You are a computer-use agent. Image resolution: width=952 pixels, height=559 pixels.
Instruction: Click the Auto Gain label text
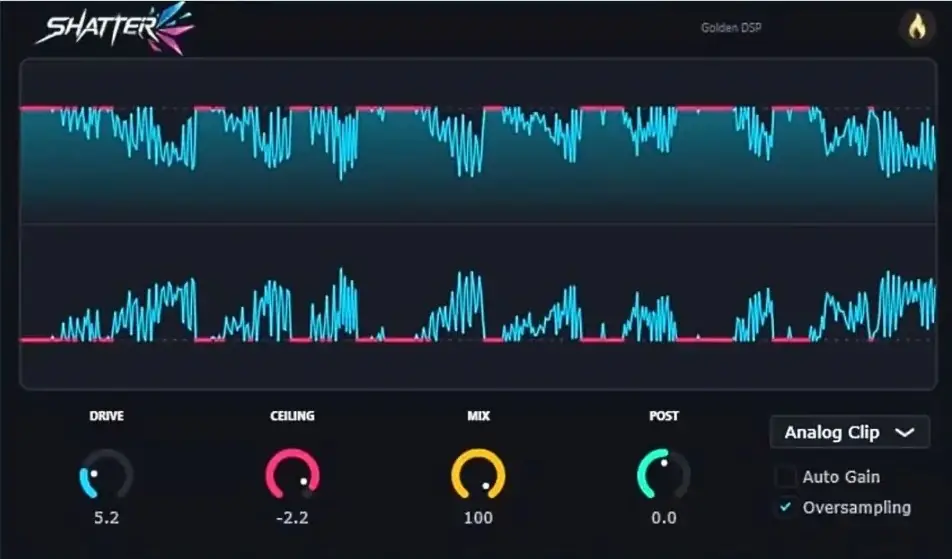point(841,477)
